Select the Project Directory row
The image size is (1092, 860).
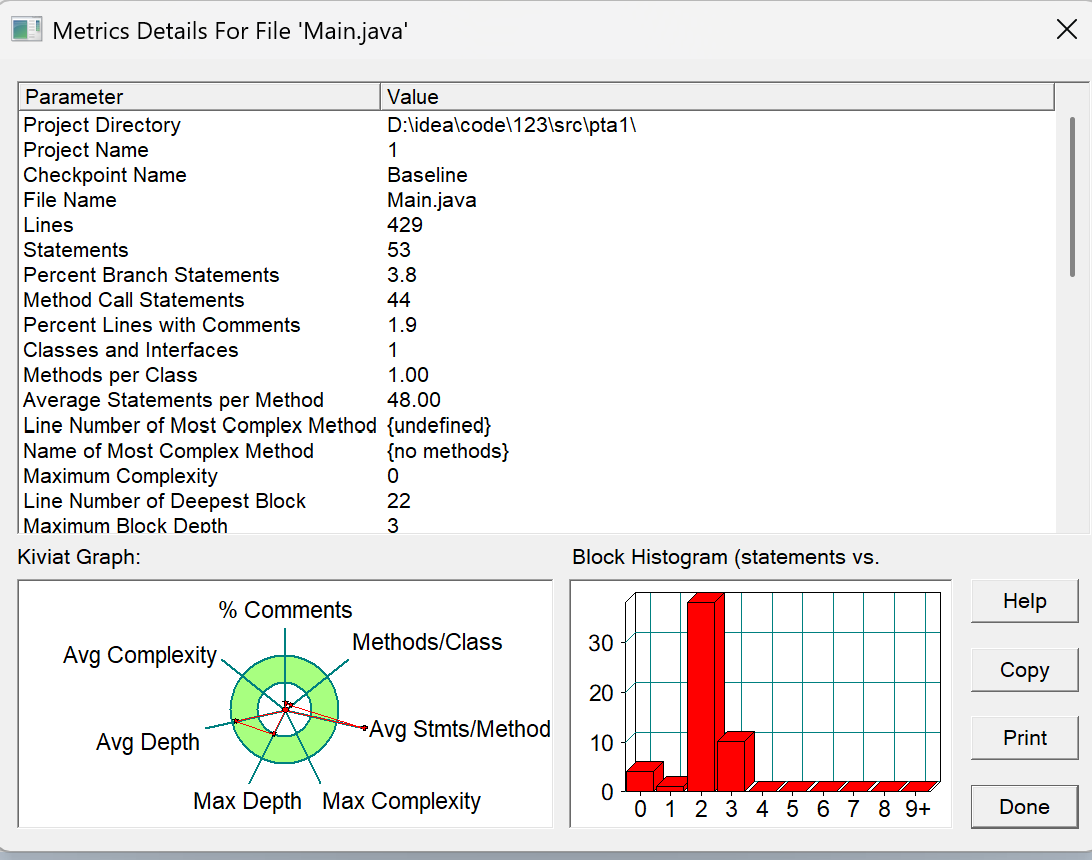tap(536, 125)
